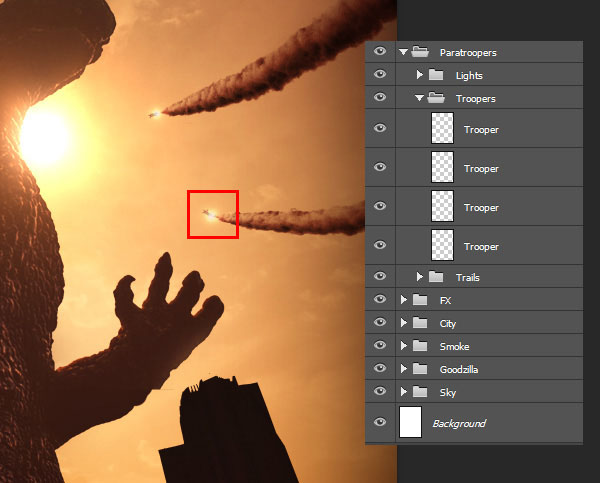Click the Trails folder icon
The image size is (600, 483).
tap(436, 276)
